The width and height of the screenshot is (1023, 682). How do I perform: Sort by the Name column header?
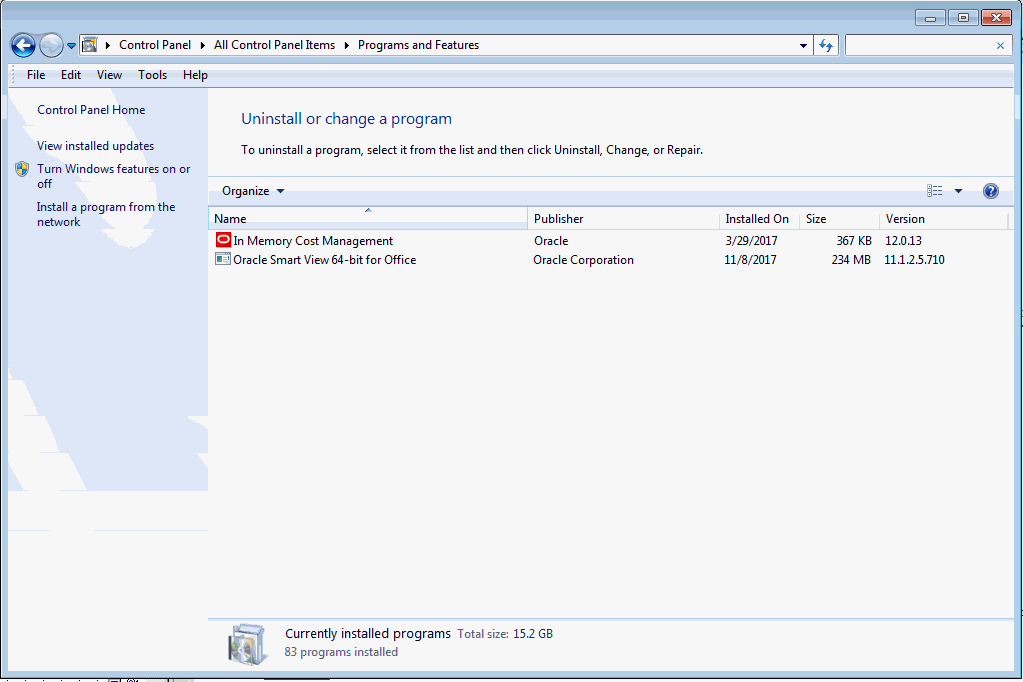tap(367, 219)
